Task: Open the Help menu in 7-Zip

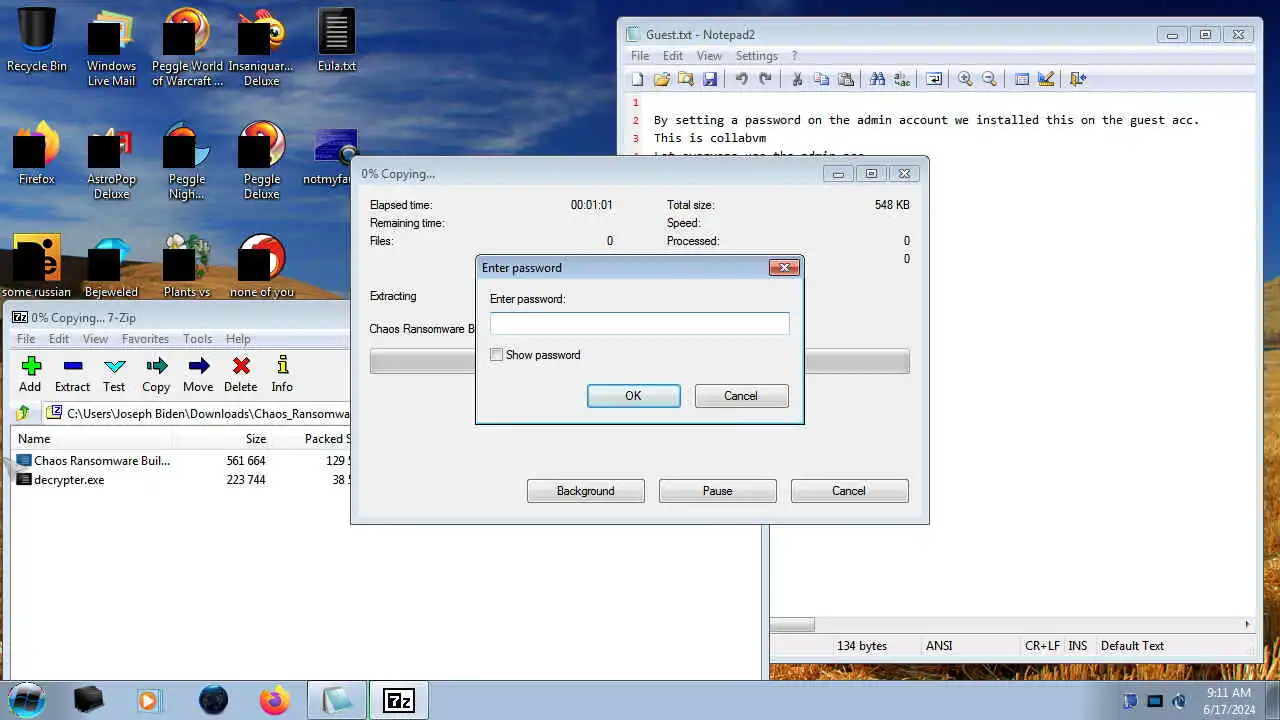Action: click(x=238, y=339)
